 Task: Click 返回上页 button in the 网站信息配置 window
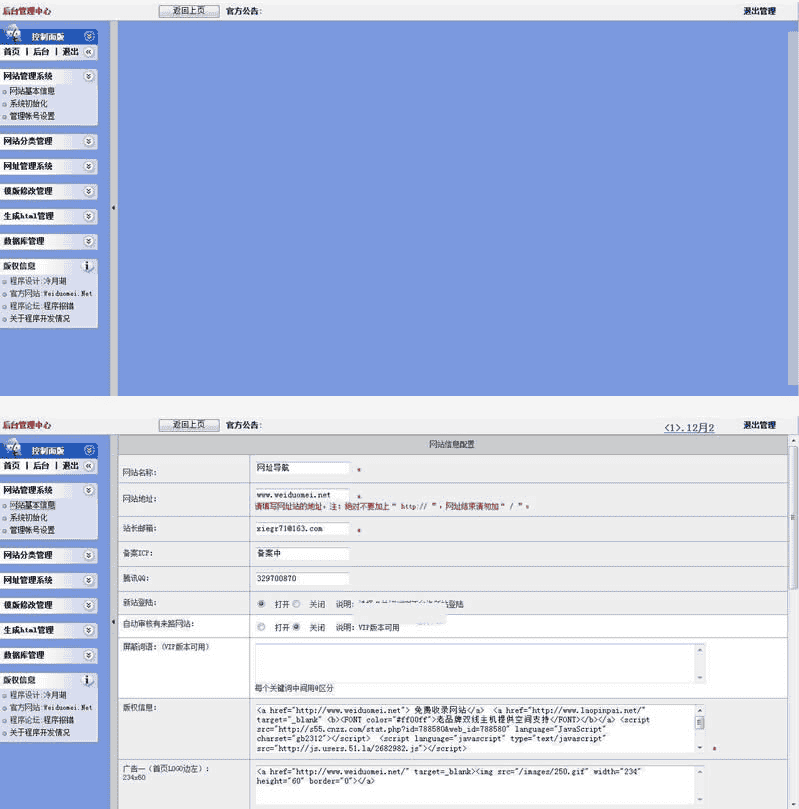click(x=189, y=425)
